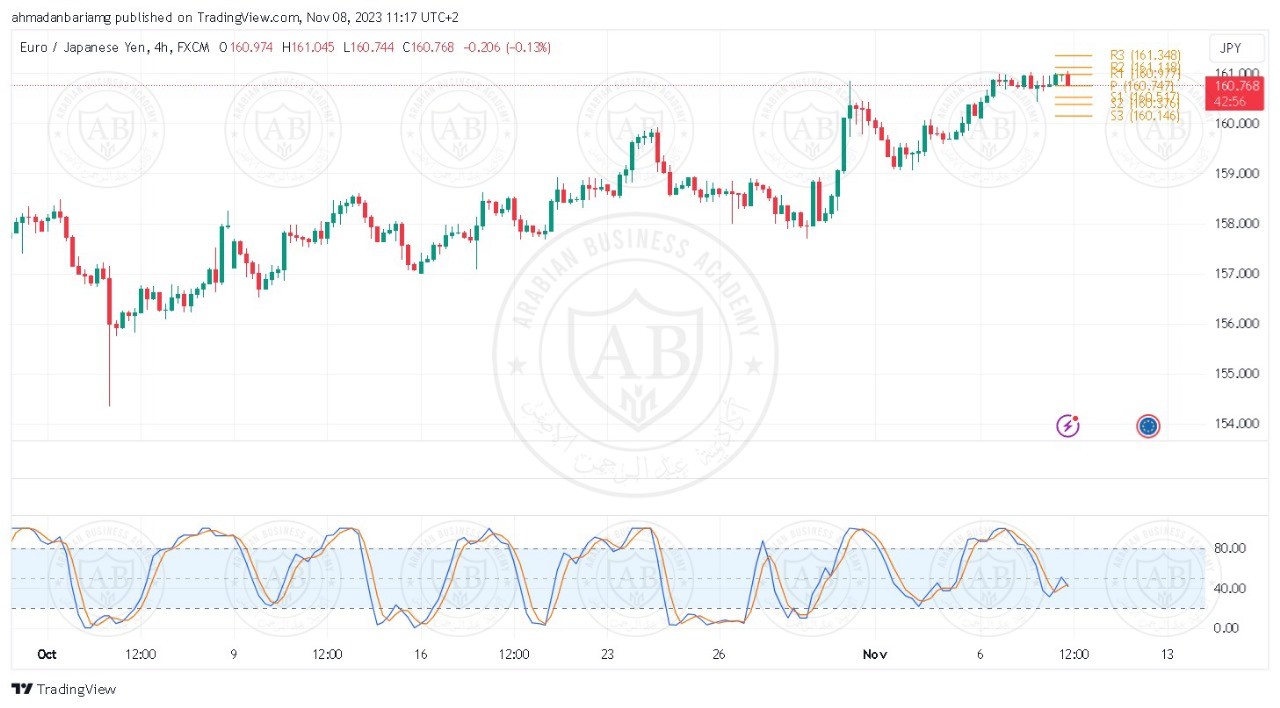Click the 158.000 price axis label

coord(1235,224)
